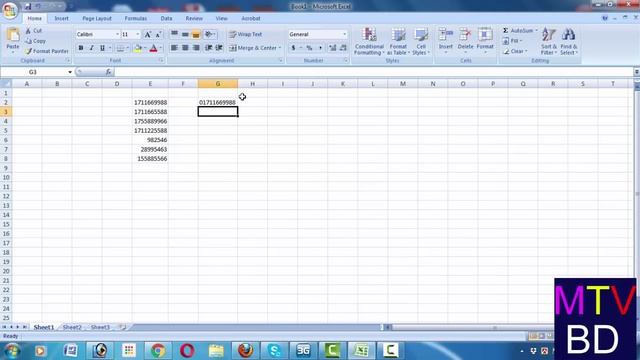
Task: Apply Comma Style
Action: (x=320, y=48)
